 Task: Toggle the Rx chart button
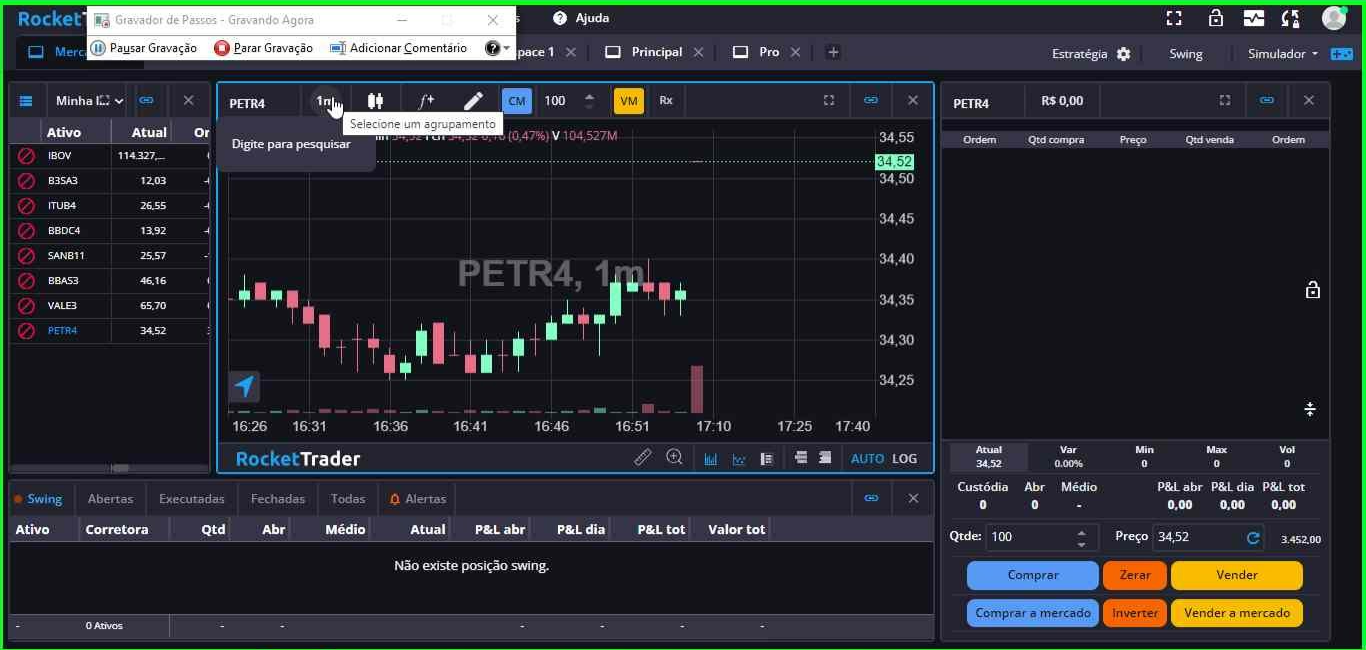pyautogui.click(x=666, y=101)
